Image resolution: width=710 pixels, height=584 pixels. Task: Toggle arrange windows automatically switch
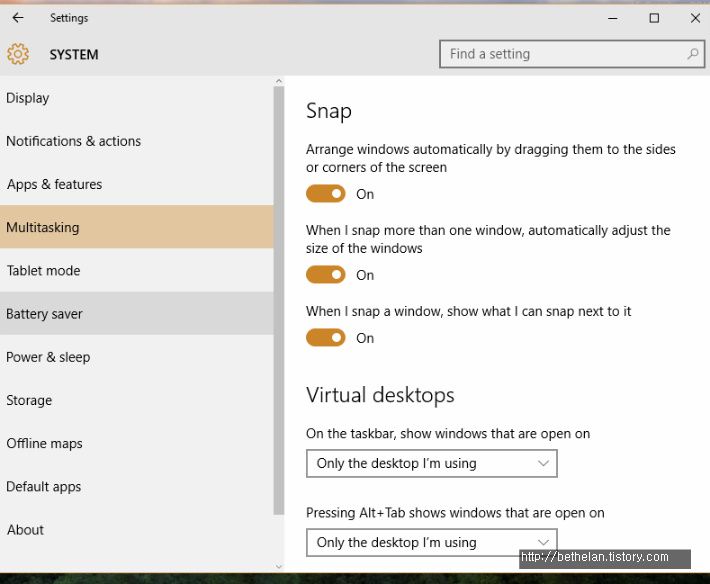pyautogui.click(x=326, y=194)
